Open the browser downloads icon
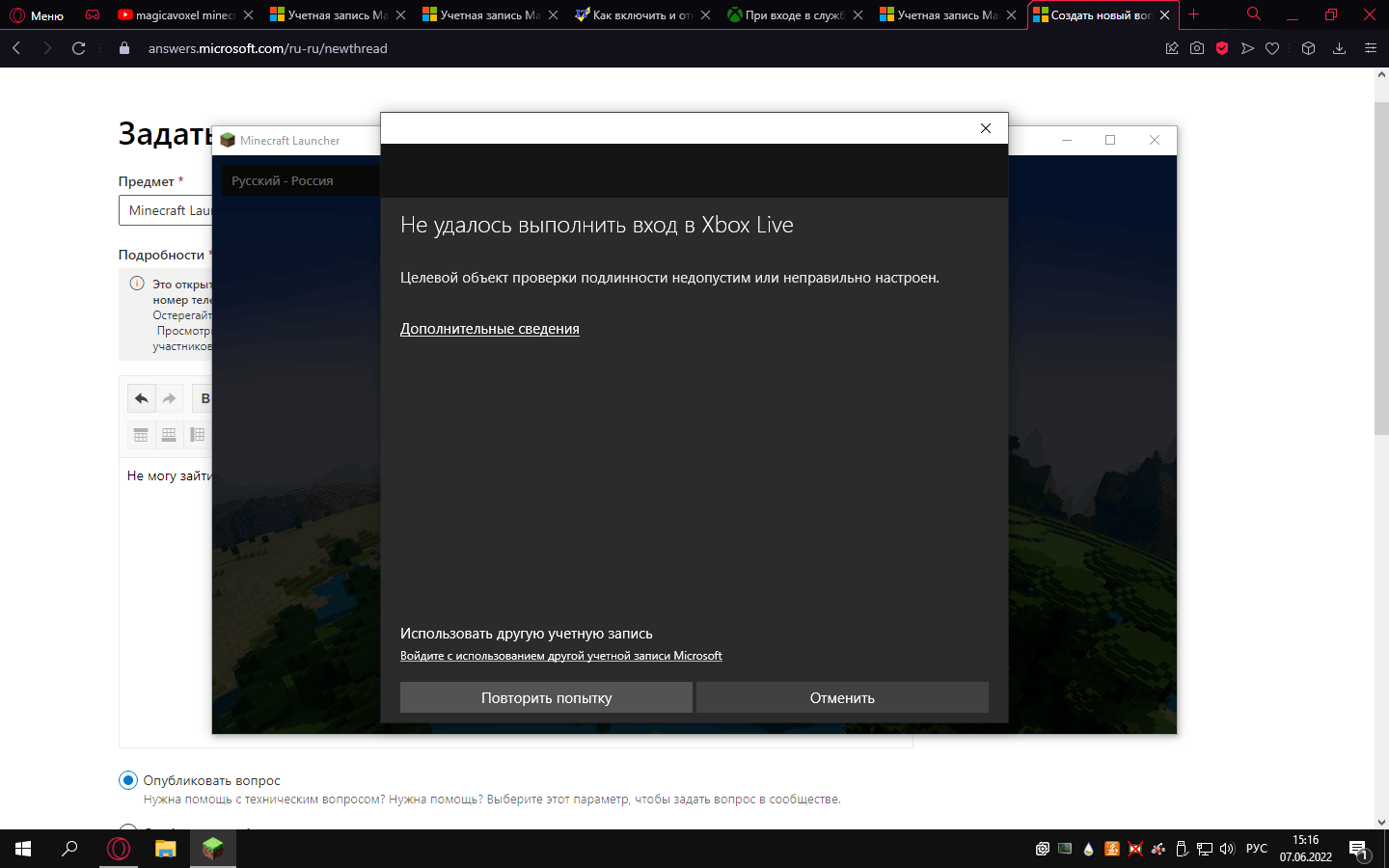 1339,48
